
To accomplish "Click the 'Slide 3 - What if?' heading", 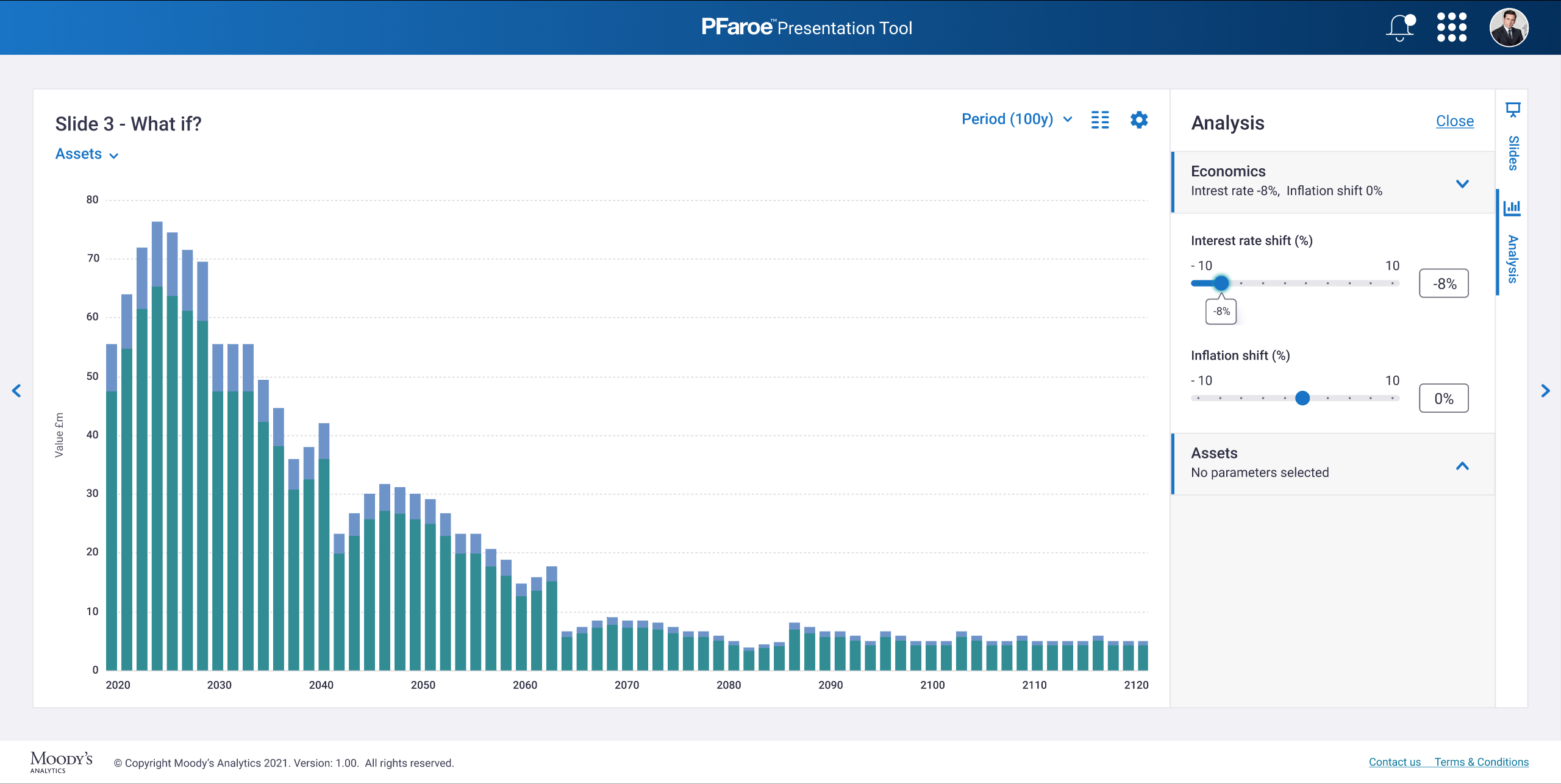I will (x=128, y=124).
